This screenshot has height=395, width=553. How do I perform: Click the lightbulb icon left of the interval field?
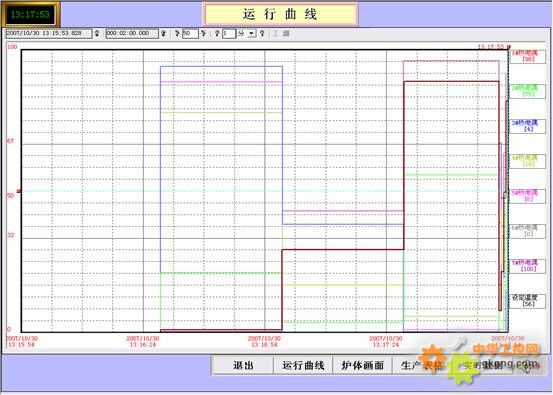[x=217, y=34]
